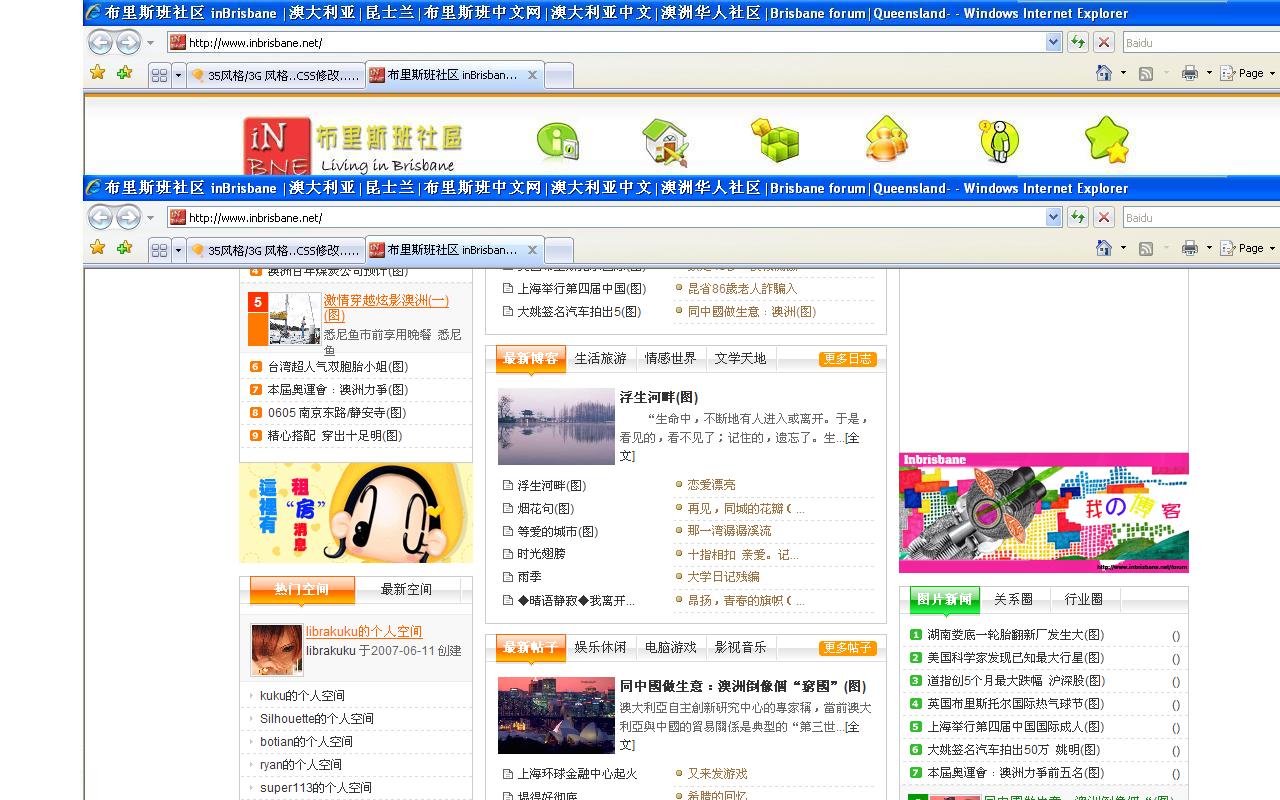Image resolution: width=1280 pixels, height=800 pixels.
Task: Open link 台湾超人气双胞胎小姐(图)
Action: (x=338, y=367)
